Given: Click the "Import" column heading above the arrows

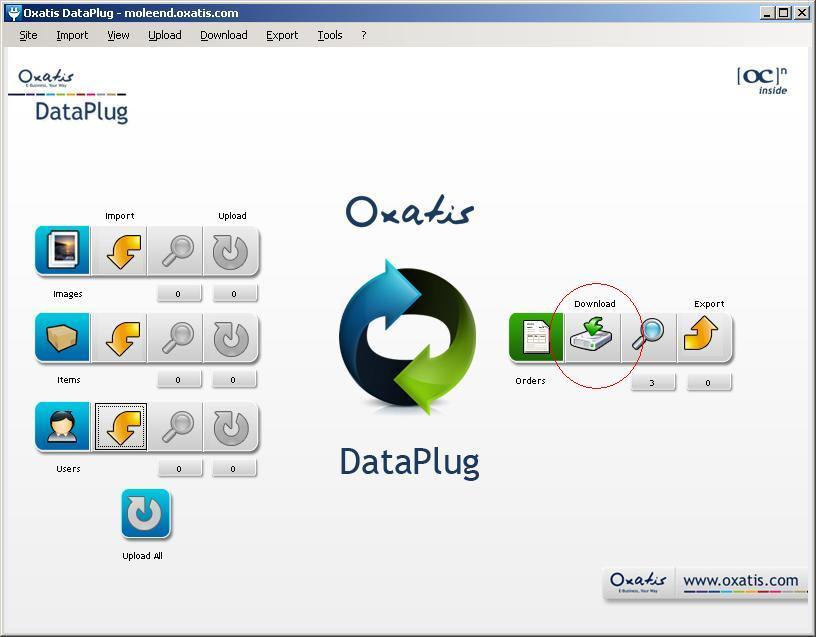Looking at the screenshot, I should pyautogui.click(x=120, y=216).
